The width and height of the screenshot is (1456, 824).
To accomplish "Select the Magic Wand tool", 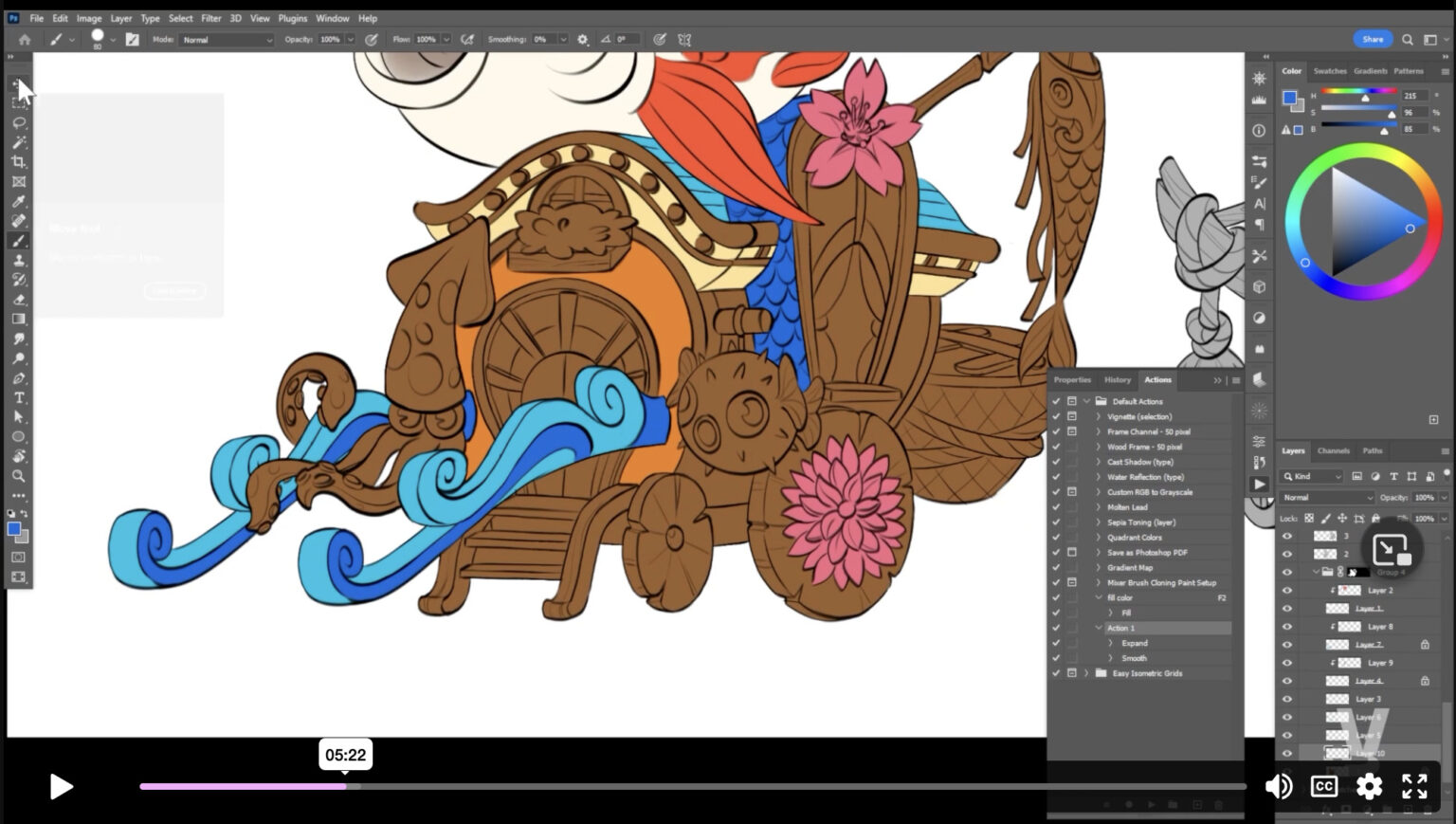I will click(19, 142).
